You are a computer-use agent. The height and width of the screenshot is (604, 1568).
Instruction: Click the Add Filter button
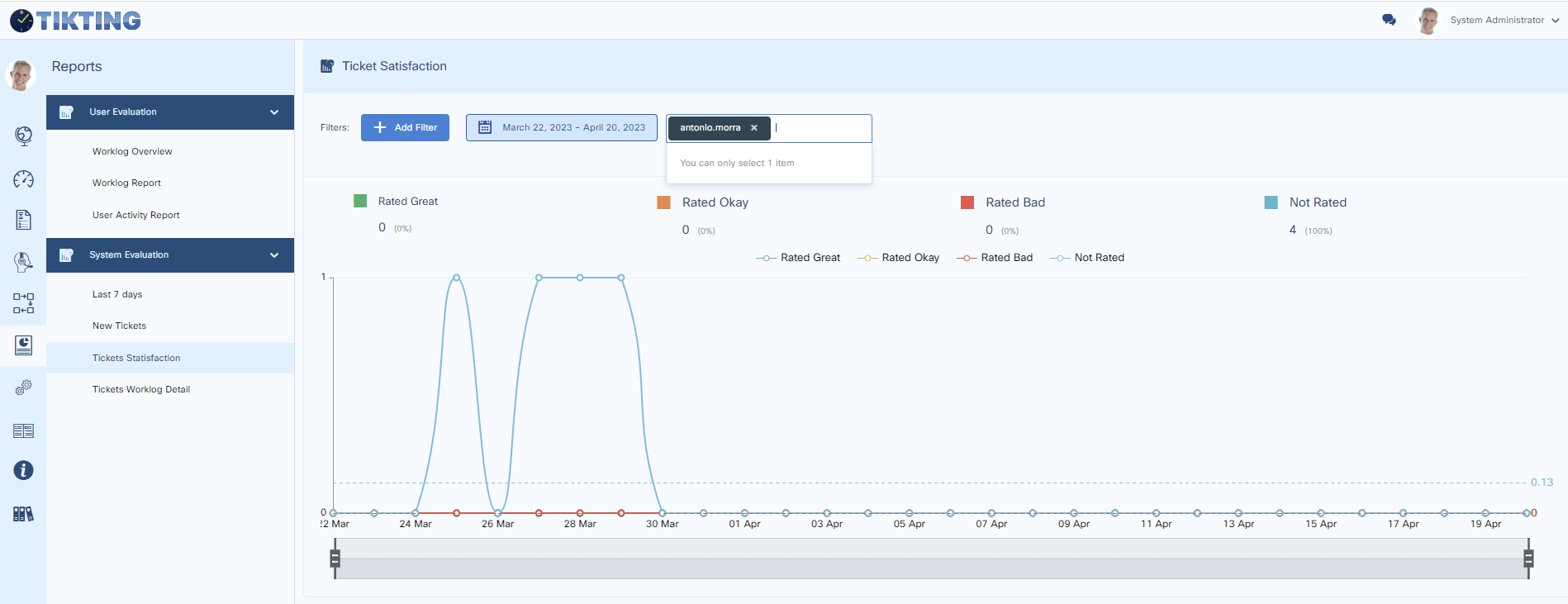pos(405,127)
